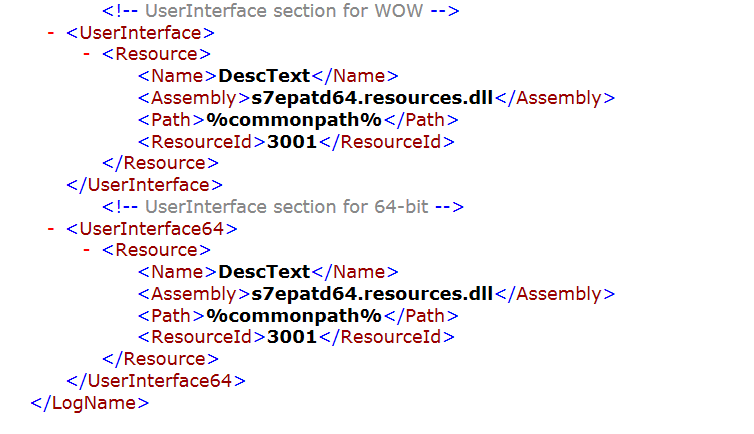The height and width of the screenshot is (434, 754).
Task: Click the closing Resource tag inside UserInterface64
Action: point(161,359)
